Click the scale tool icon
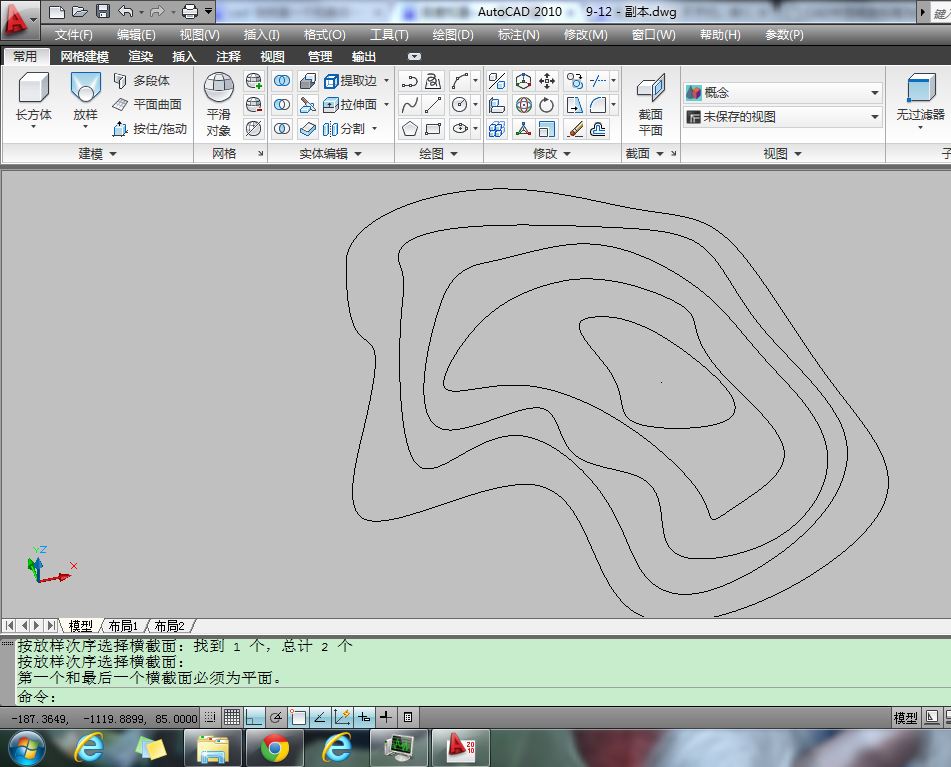The image size is (951, 767). 547,129
